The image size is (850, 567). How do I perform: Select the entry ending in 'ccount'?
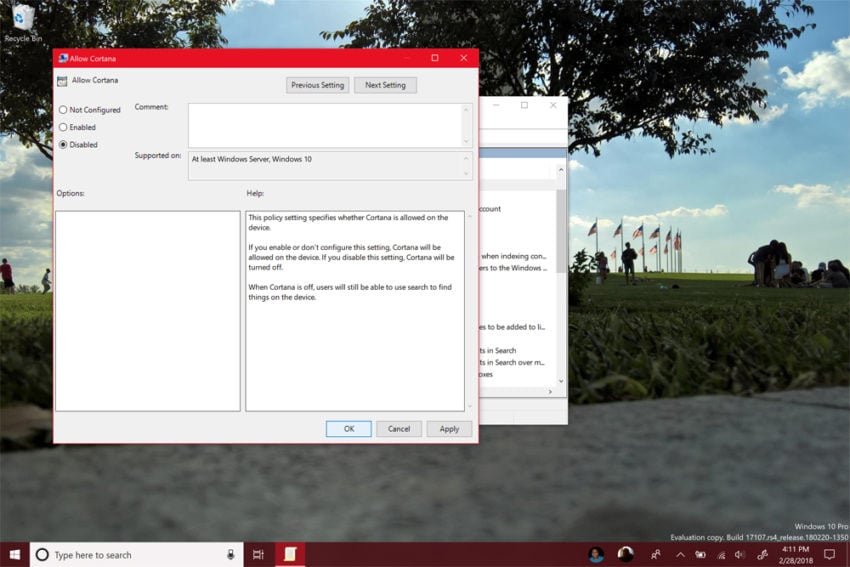click(491, 209)
